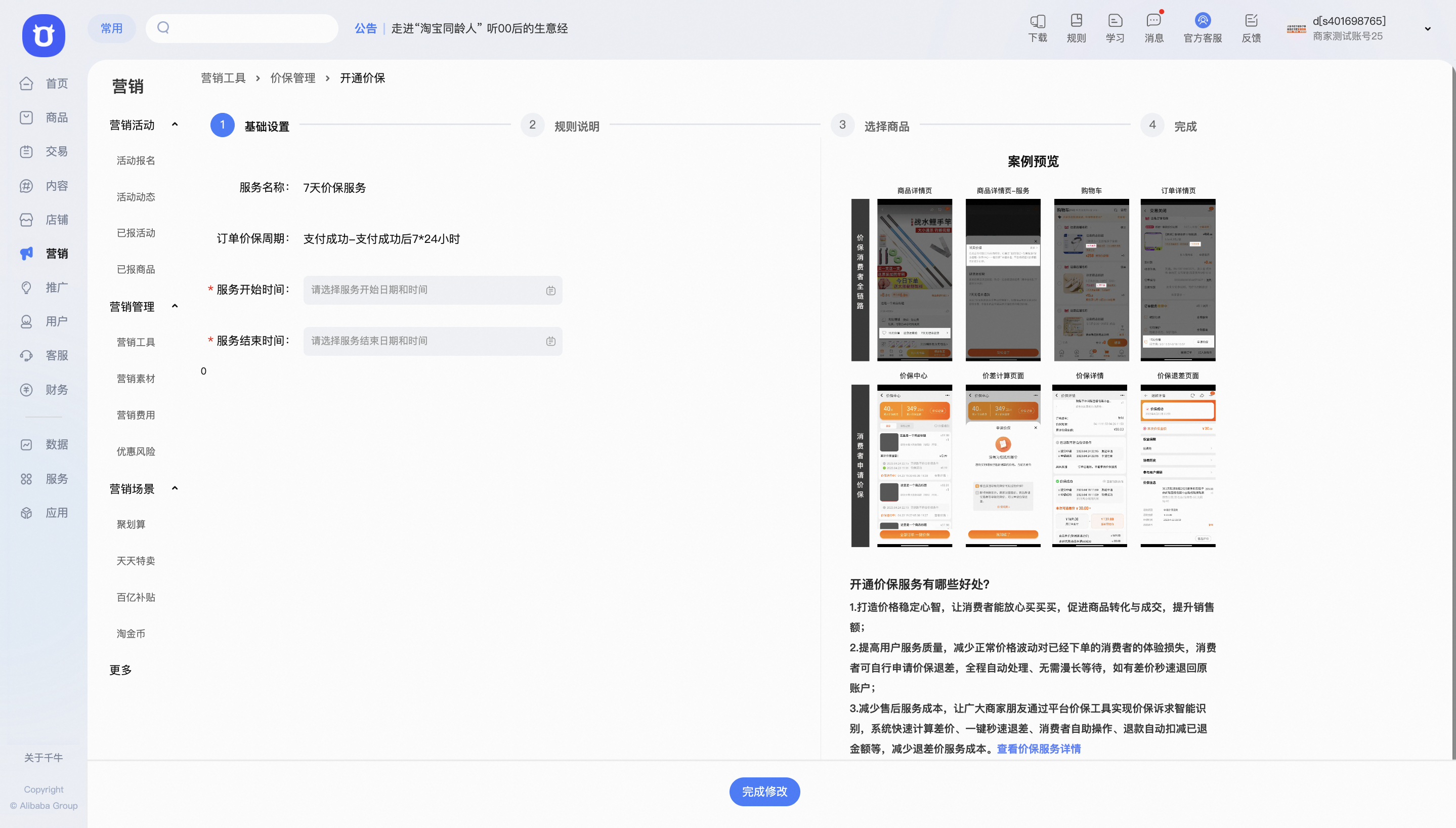
Task: Open the 商品详情页 preview thumbnail
Action: (x=914, y=280)
